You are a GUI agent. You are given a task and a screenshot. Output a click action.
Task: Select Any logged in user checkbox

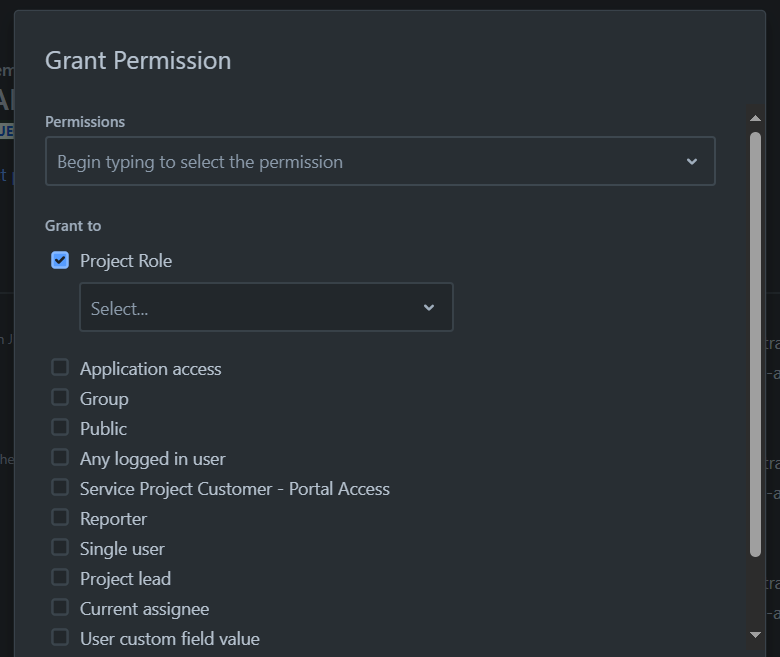[60, 458]
